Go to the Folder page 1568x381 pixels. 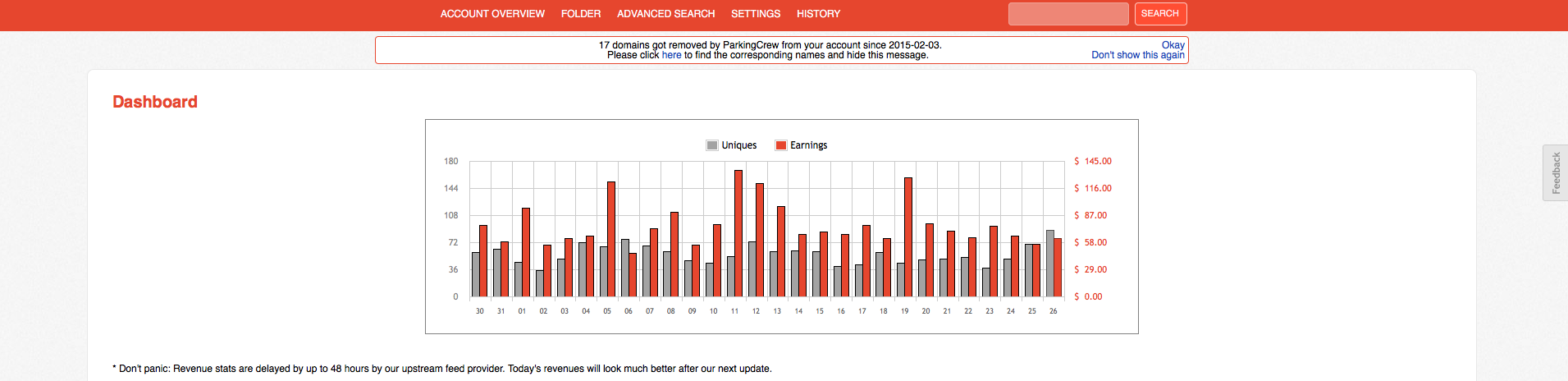pyautogui.click(x=580, y=14)
